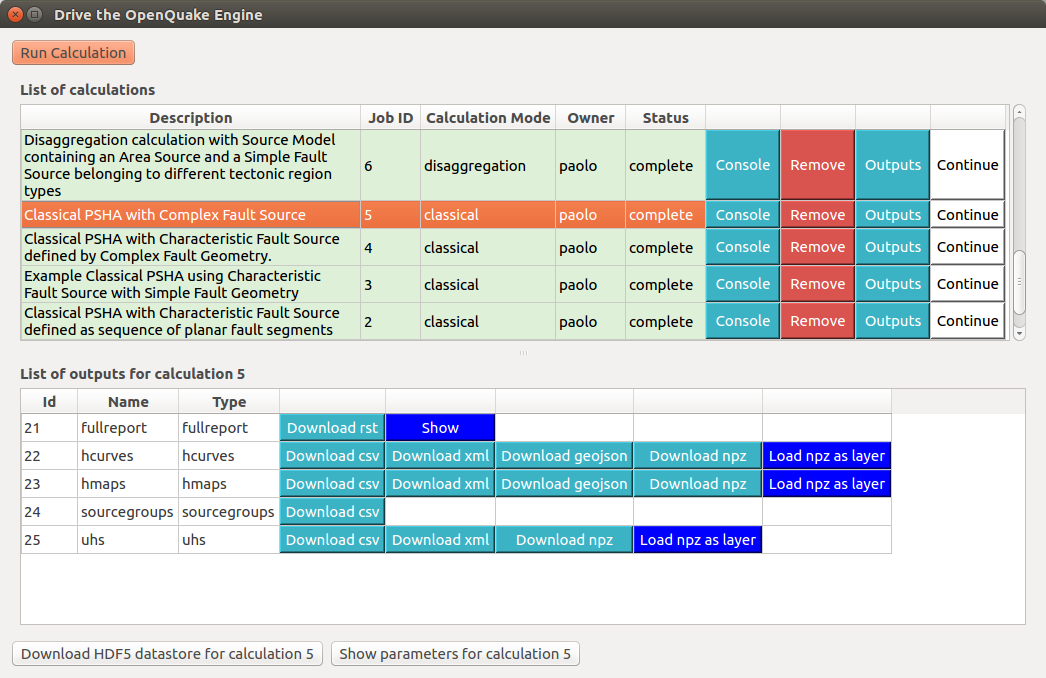Remove the Classical PSHA with Complex Fault Source calculation
Image resolution: width=1046 pixels, height=678 pixels.
tap(817, 214)
